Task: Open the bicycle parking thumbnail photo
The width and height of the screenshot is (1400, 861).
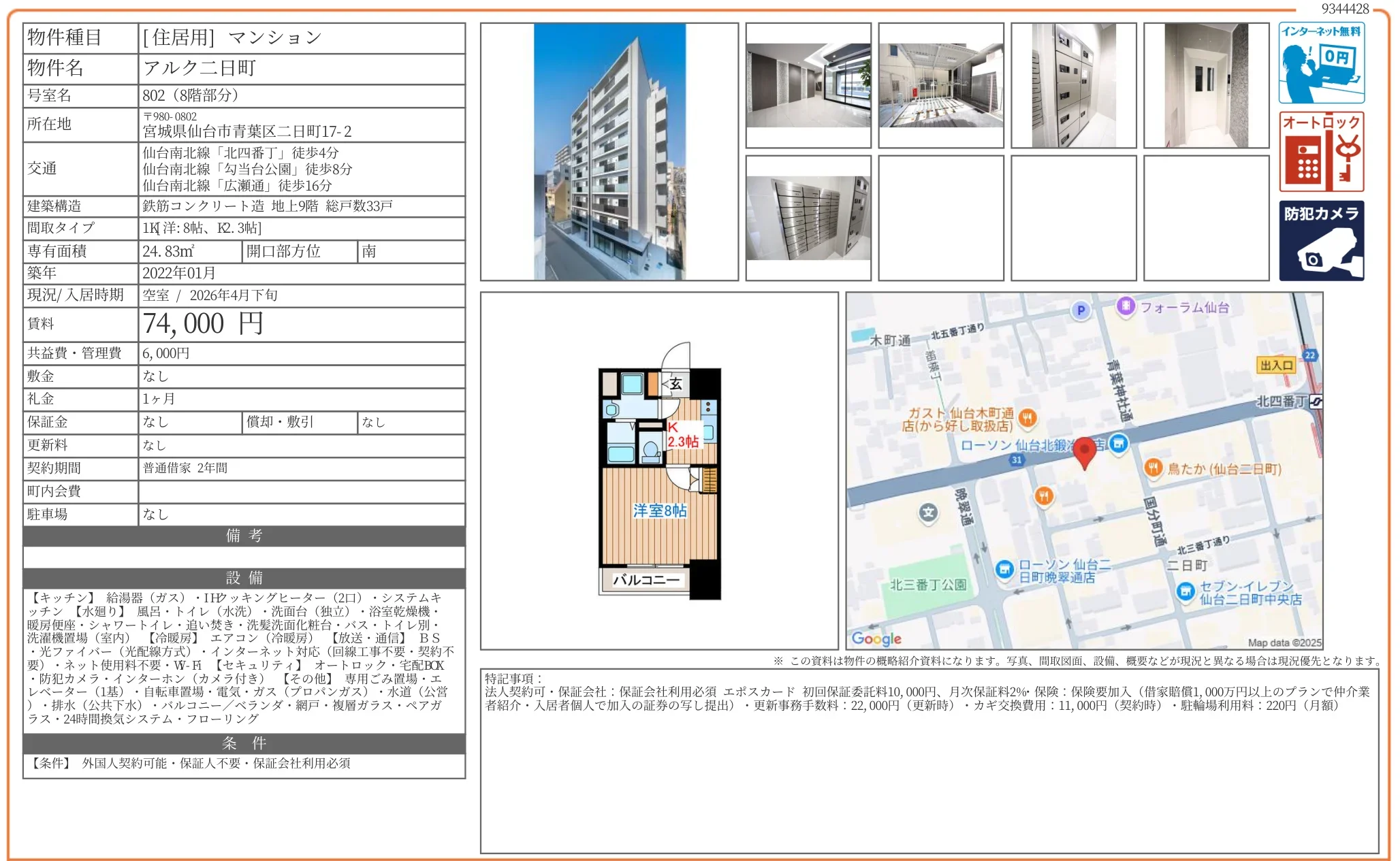Action: pyautogui.click(x=940, y=85)
